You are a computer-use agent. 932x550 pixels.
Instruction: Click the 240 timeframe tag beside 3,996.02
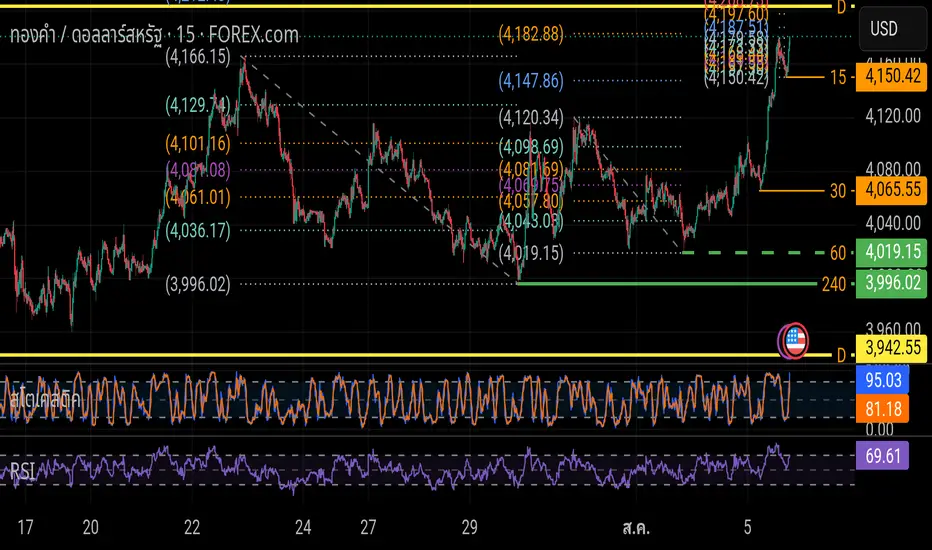(x=833, y=284)
